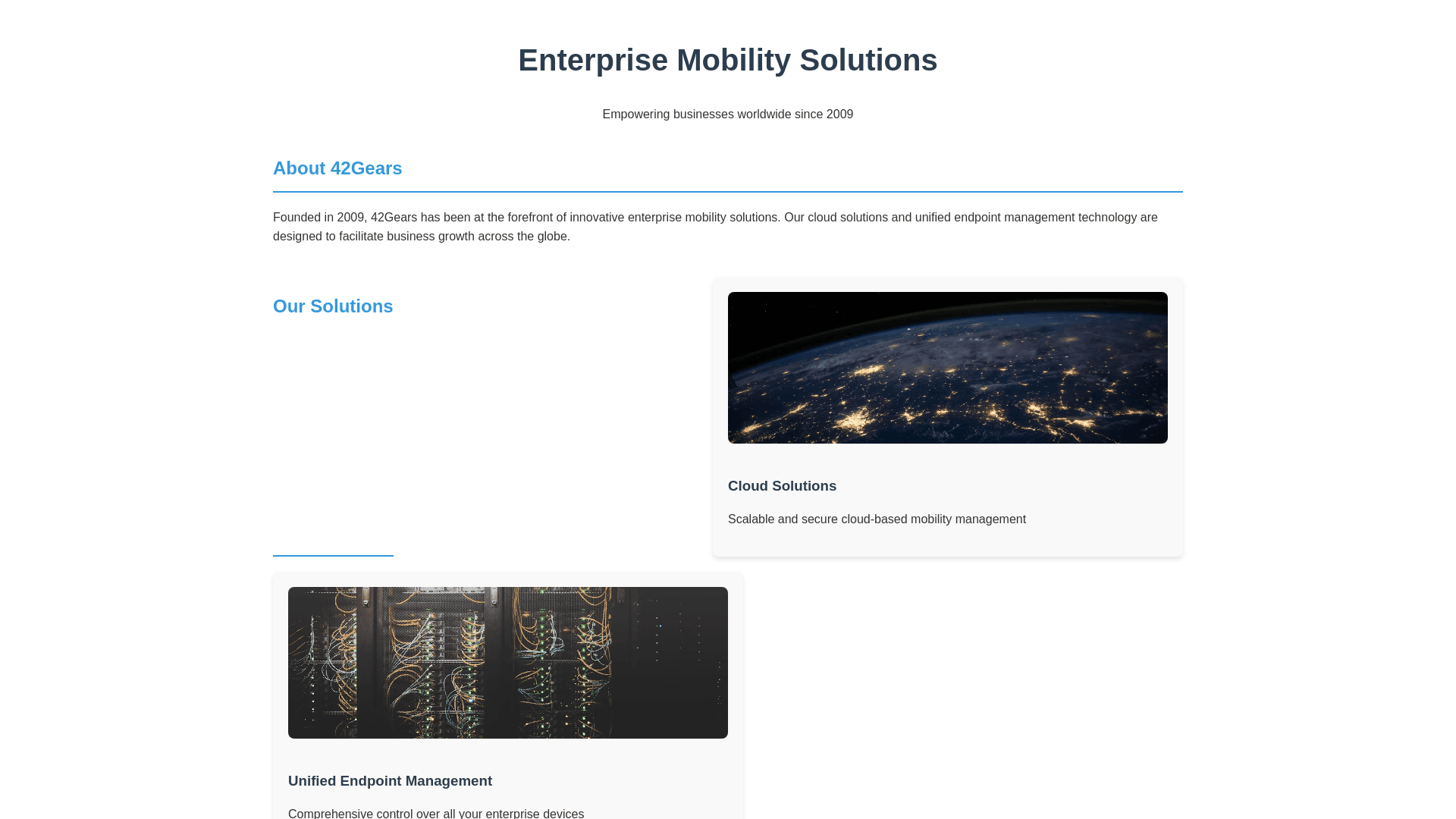Click the word 'Enterprise' in the page title
The image size is (1456, 819).
pyautogui.click(x=592, y=61)
